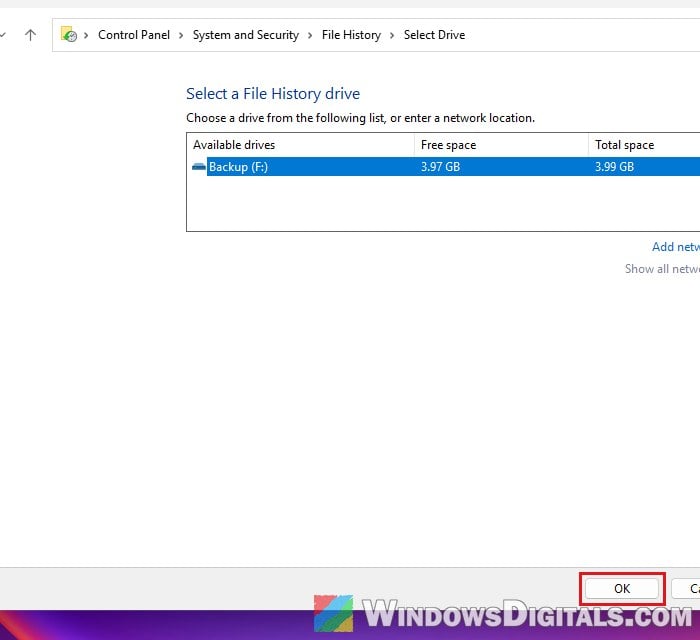Navigate to System and Security breadcrumb
The image size is (700, 640).
pos(246,35)
